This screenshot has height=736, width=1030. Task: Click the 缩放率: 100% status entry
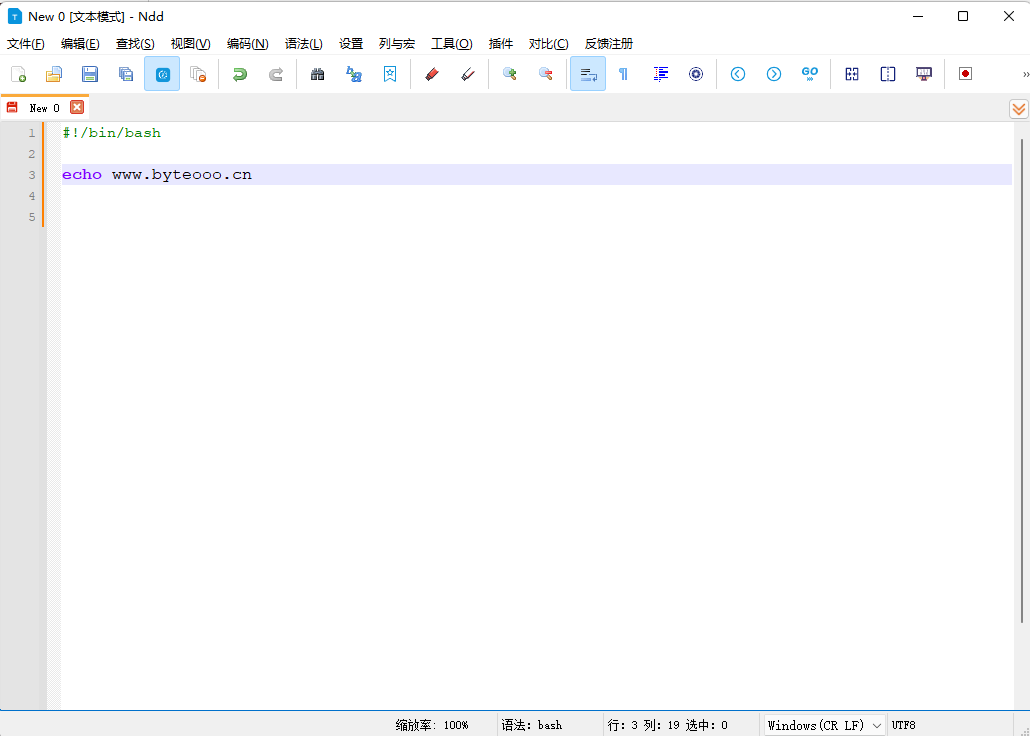(x=432, y=725)
